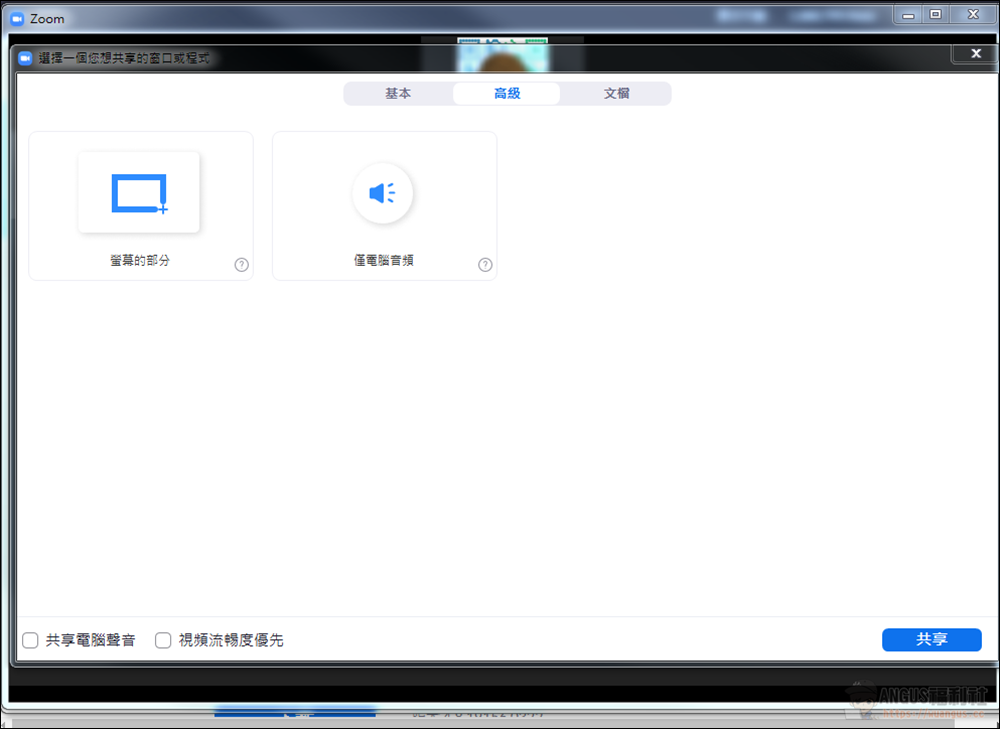The width and height of the screenshot is (1000, 729).
Task: Enable 共享電腦聲音 checkbox
Action: [x=31, y=640]
